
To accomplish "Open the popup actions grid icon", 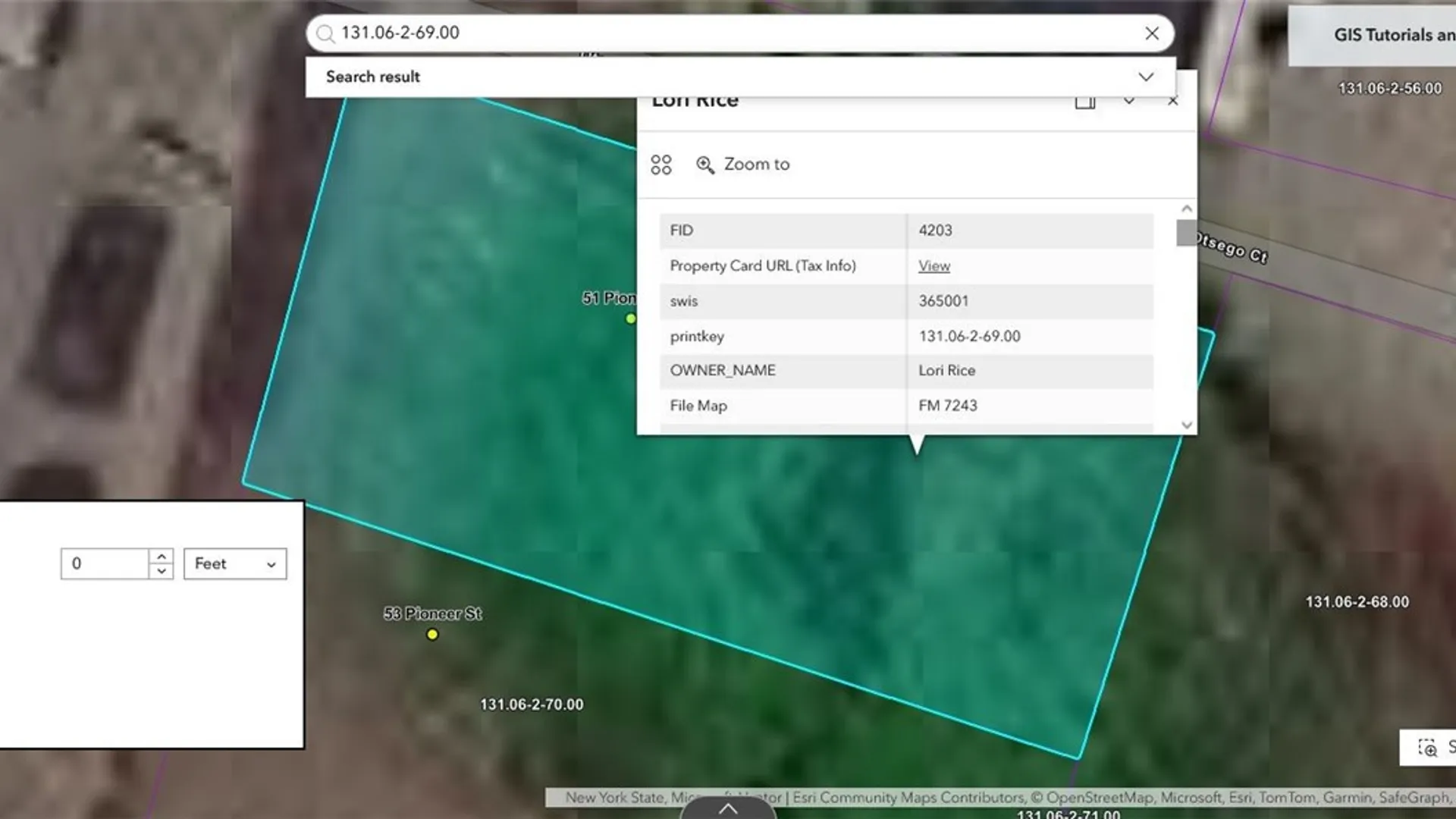I will pyautogui.click(x=661, y=165).
